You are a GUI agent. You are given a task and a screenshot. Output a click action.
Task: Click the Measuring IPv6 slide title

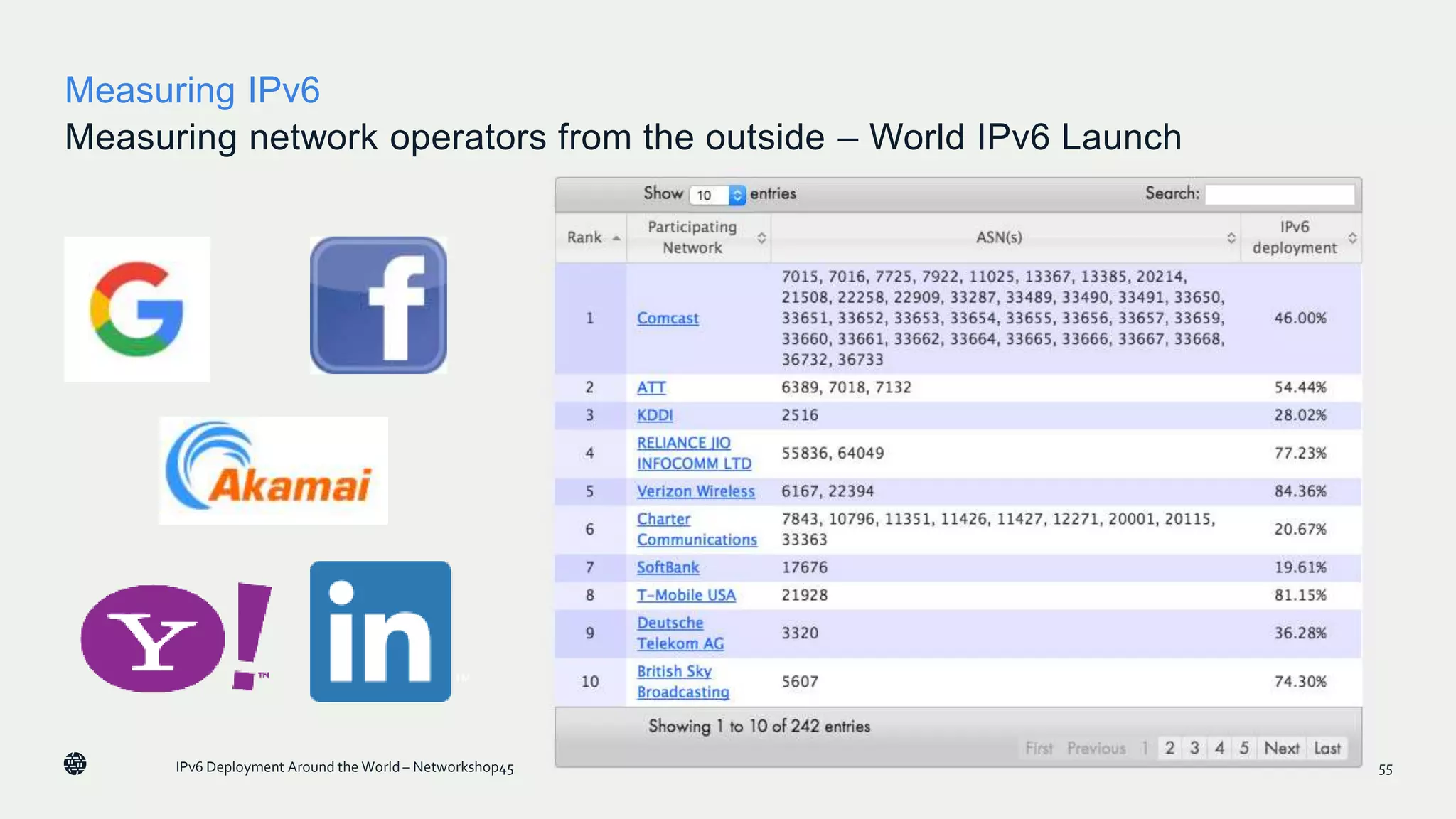tap(193, 90)
